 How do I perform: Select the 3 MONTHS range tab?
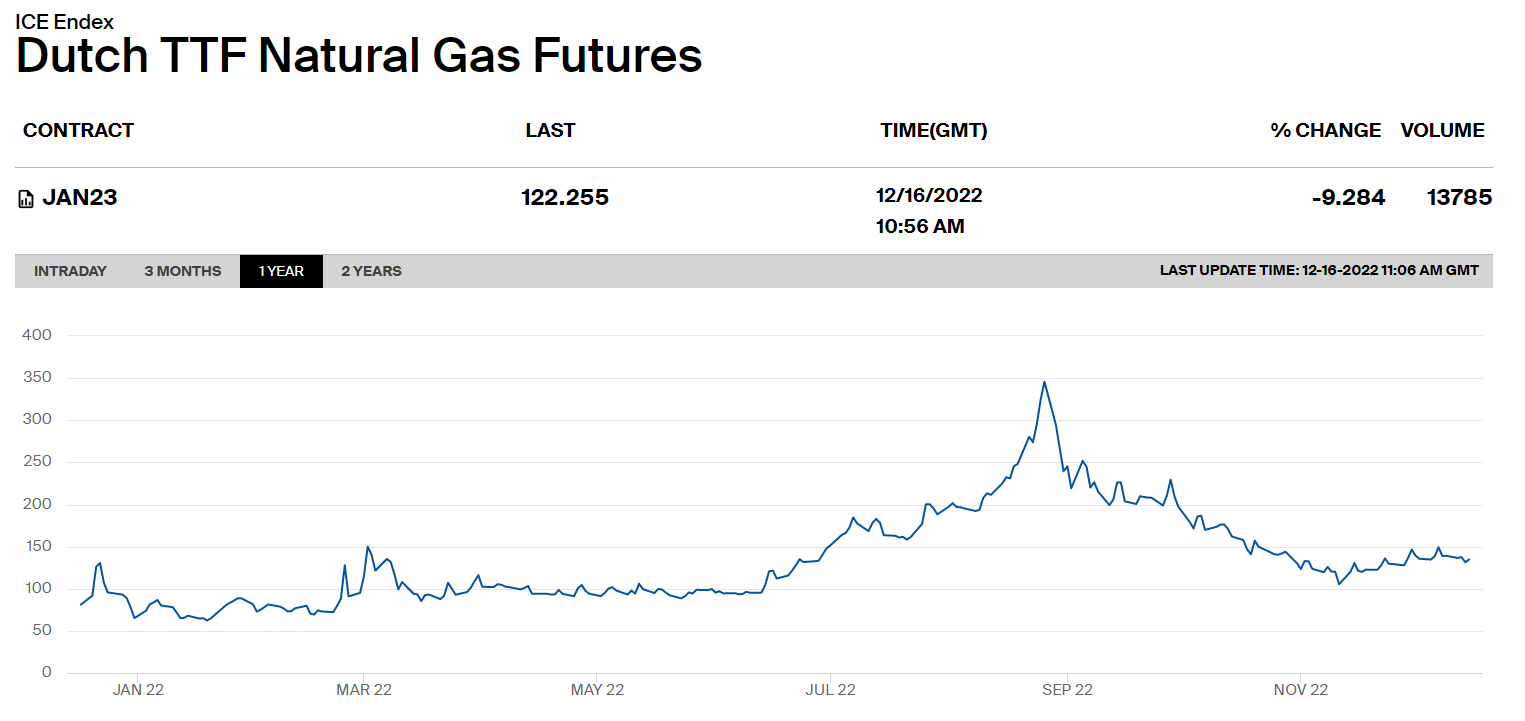(183, 271)
